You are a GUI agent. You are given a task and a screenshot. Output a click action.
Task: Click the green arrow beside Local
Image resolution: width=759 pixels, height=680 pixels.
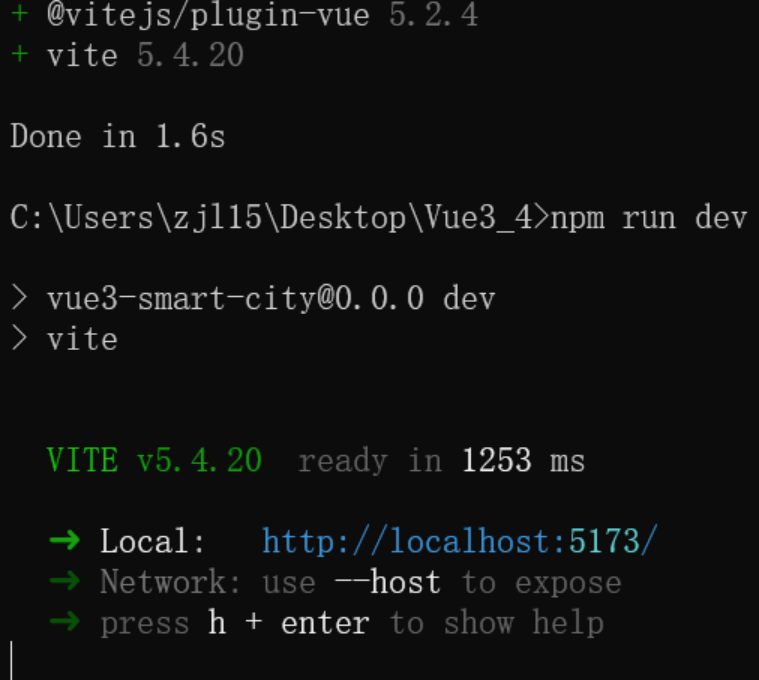(64, 540)
